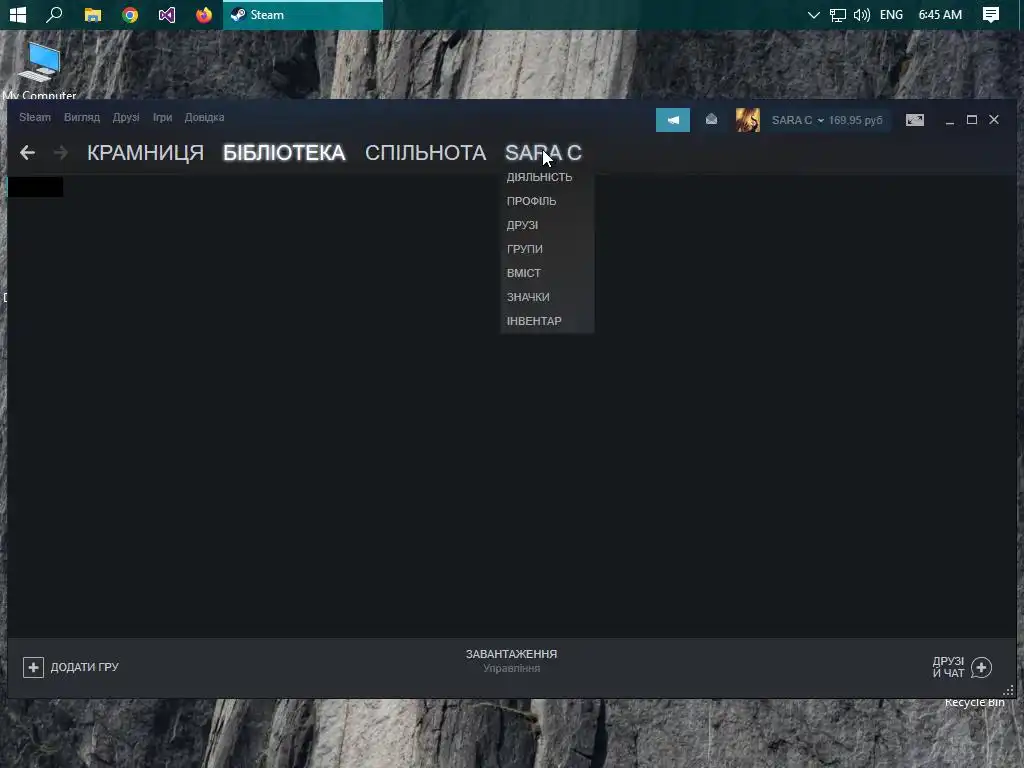Open Windows search from taskbar
The width and height of the screenshot is (1024, 768).
[54, 14]
